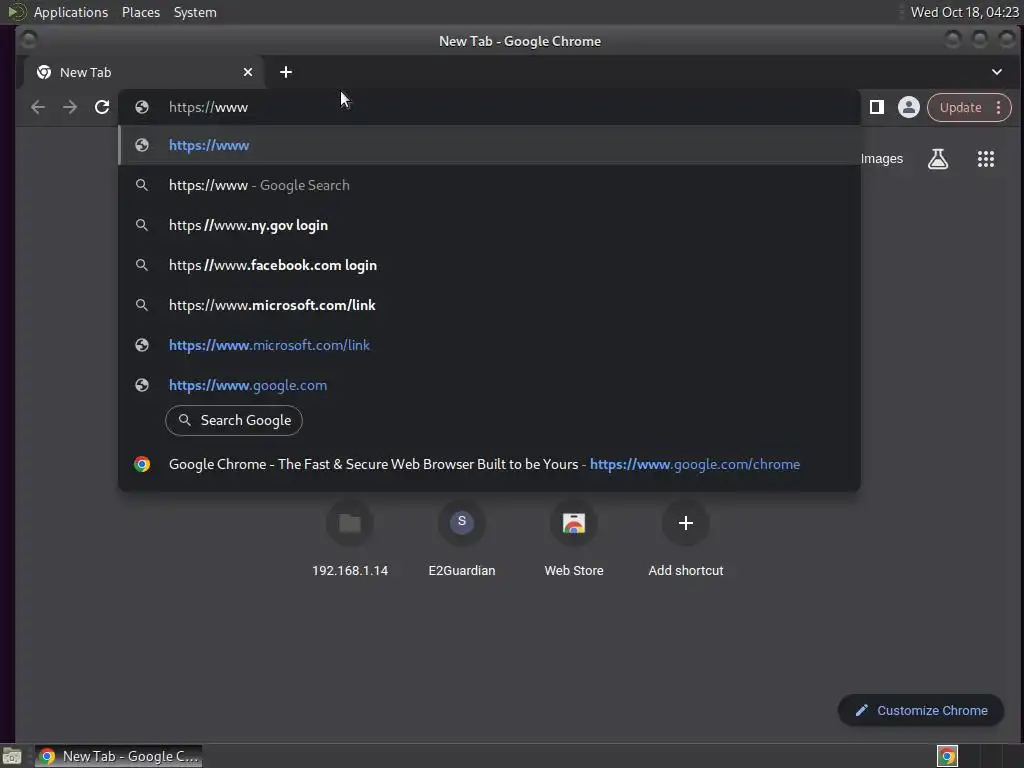This screenshot has width=1024, height=768.
Task: Open the side panel icon
Action: [876, 107]
